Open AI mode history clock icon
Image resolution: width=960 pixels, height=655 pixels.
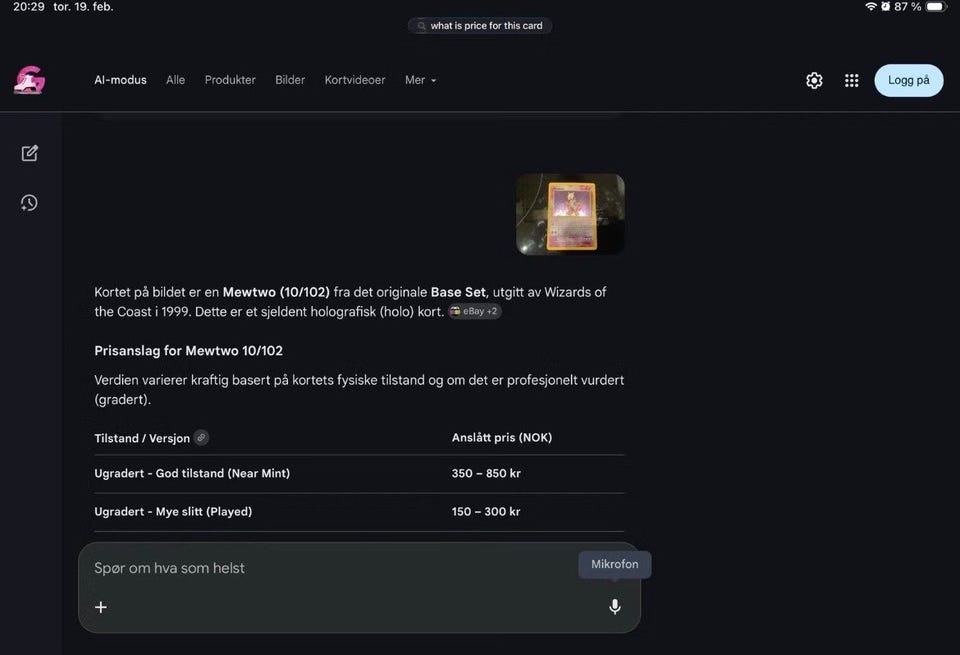click(x=29, y=203)
